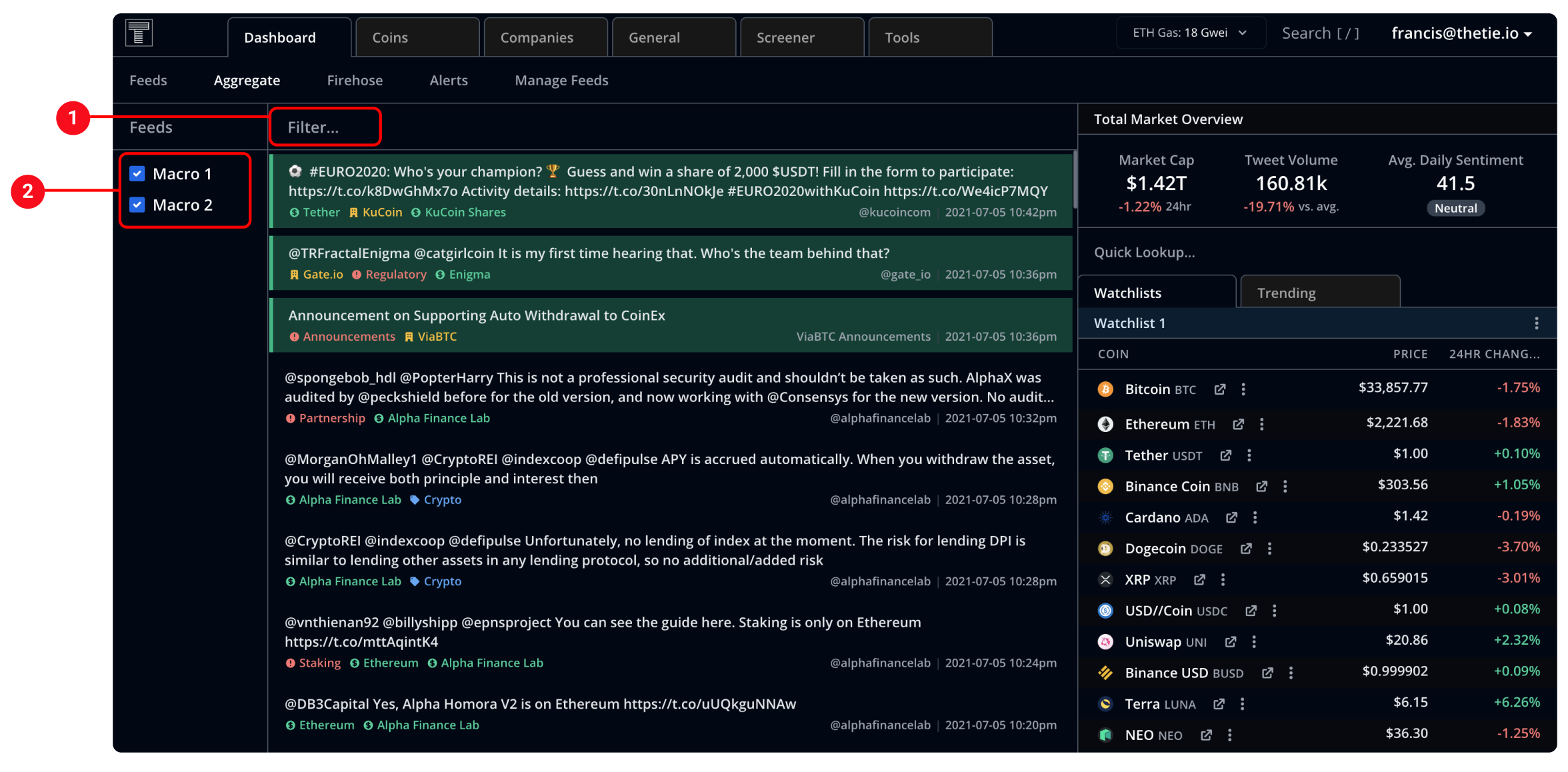Open the francis@thetie.io account menu
This screenshot has height=772, width=1568.
(x=1461, y=33)
